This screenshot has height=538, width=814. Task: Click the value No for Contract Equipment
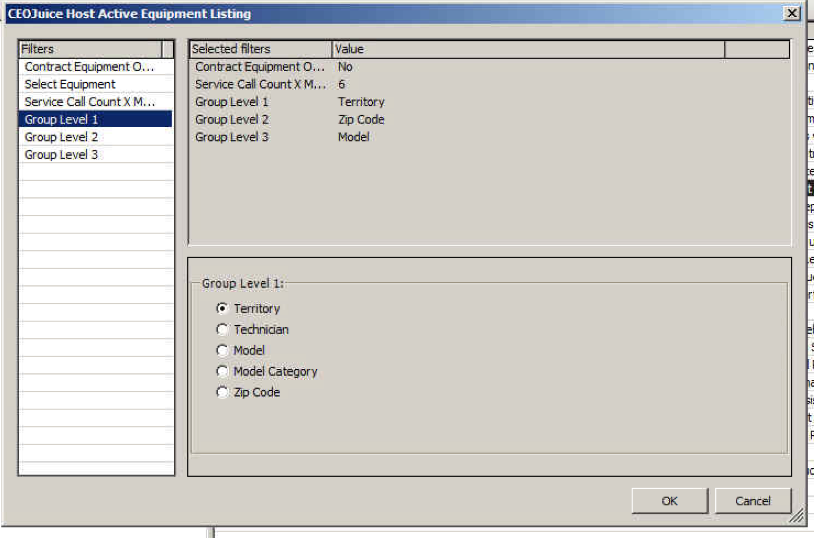[x=345, y=67]
